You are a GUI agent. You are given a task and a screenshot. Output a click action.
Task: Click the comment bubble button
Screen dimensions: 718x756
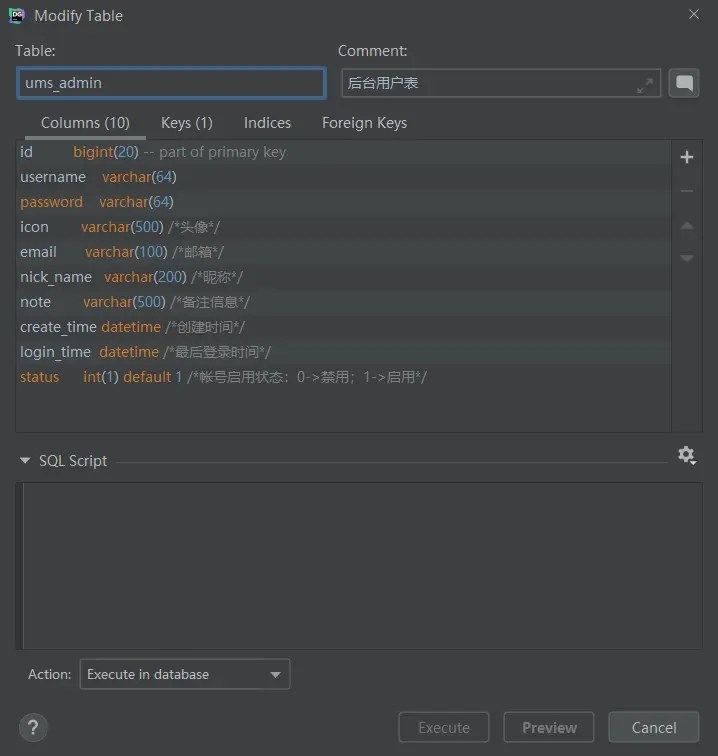(684, 83)
